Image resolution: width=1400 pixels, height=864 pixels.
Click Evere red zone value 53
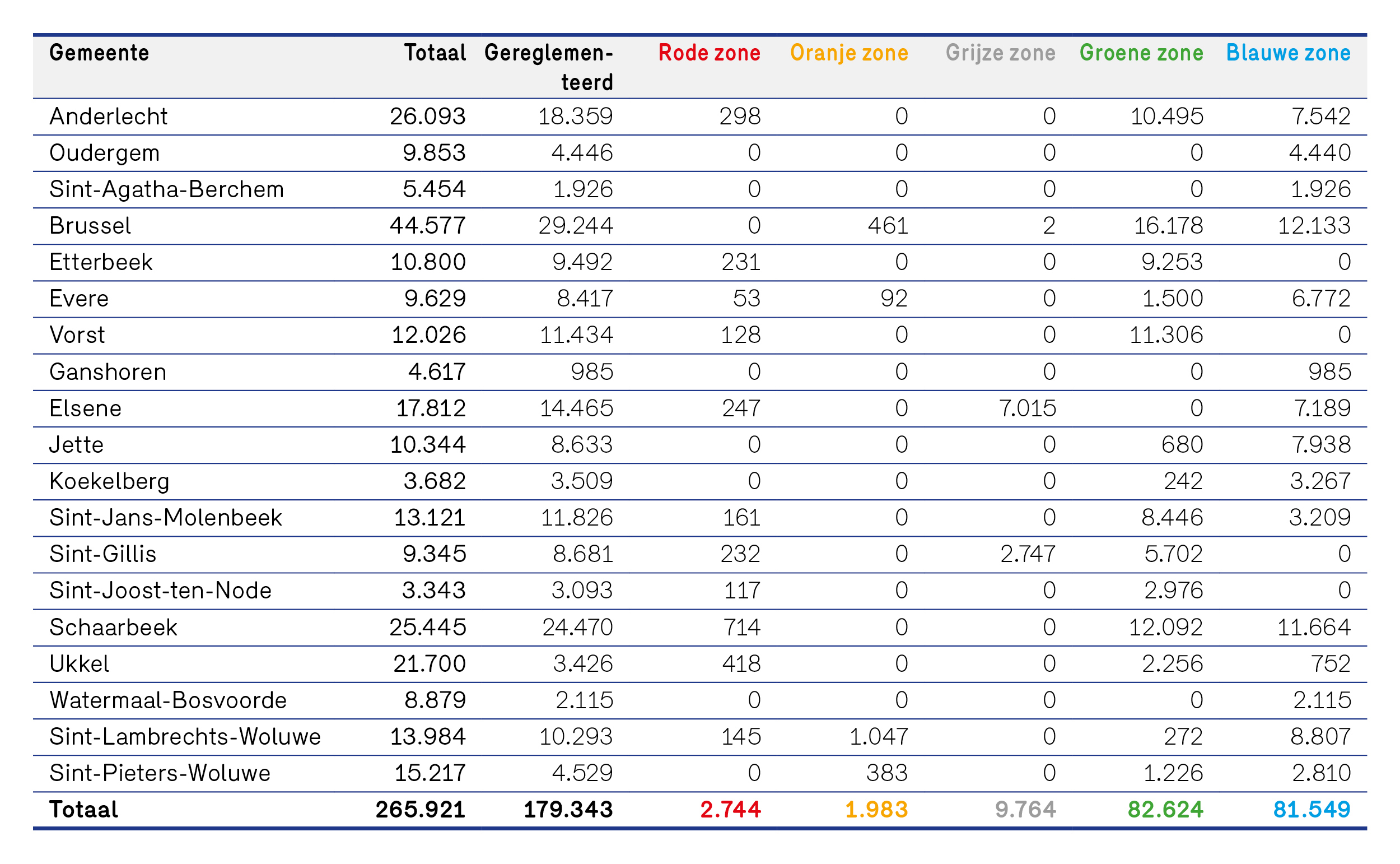coord(747,299)
